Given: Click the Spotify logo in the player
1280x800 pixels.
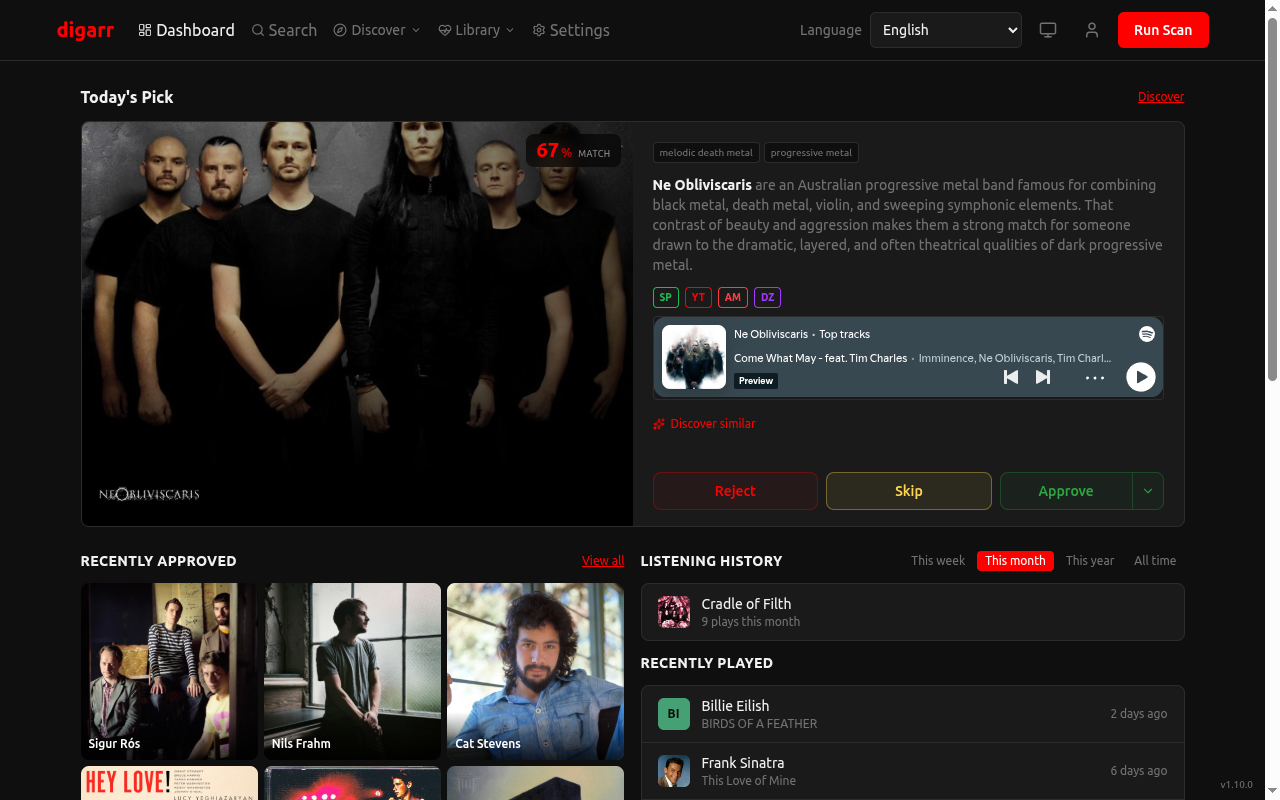Looking at the screenshot, I should [x=1147, y=334].
